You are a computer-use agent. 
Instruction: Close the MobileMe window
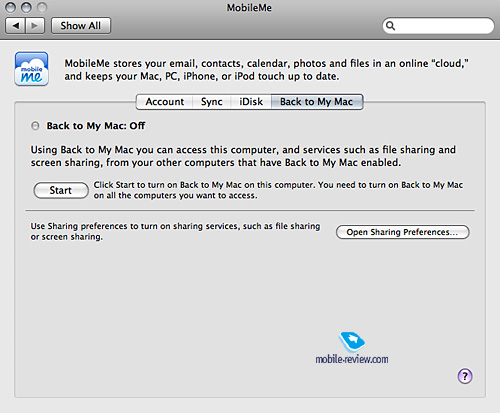[10, 7]
